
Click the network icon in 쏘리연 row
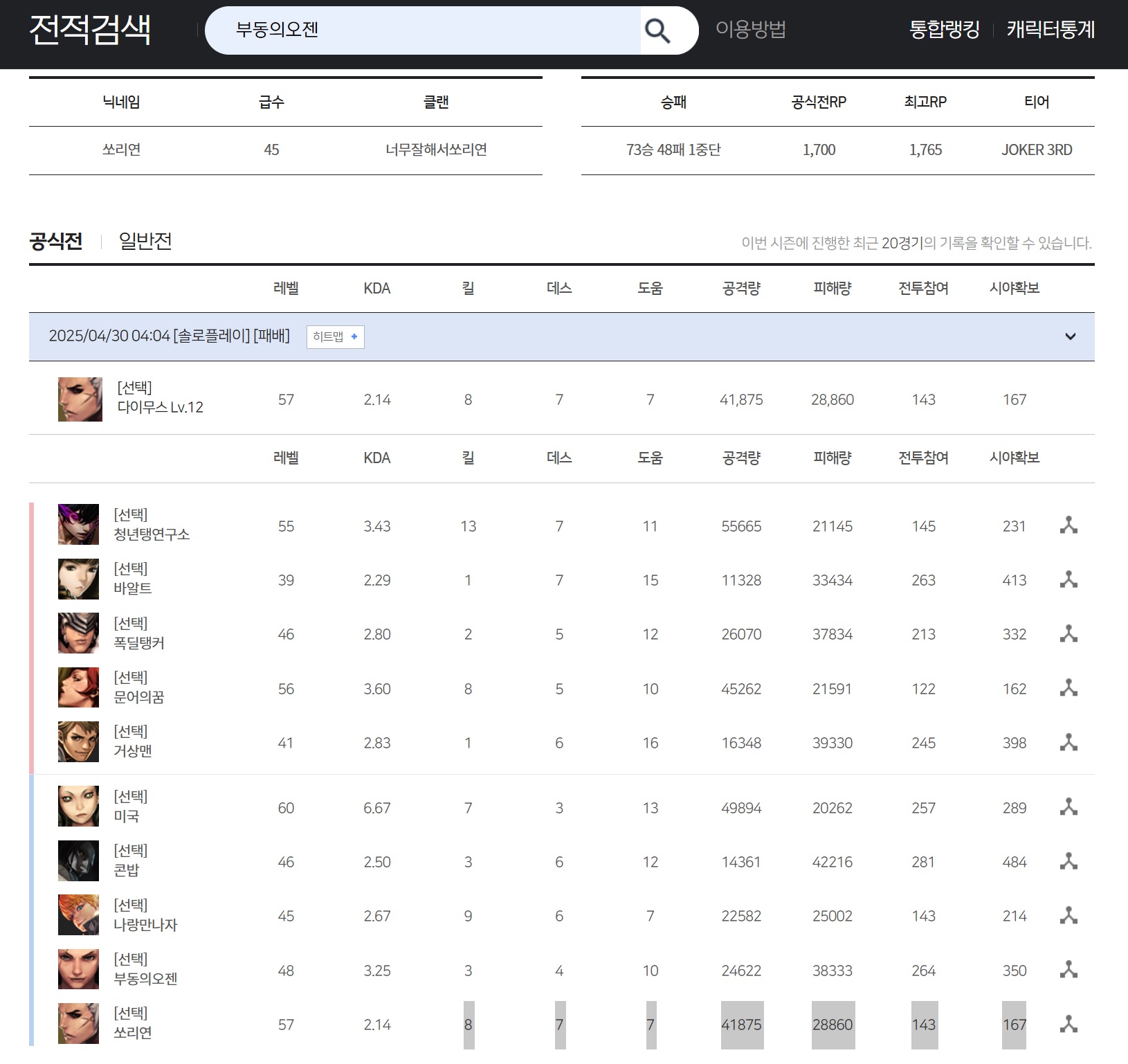click(1068, 1024)
